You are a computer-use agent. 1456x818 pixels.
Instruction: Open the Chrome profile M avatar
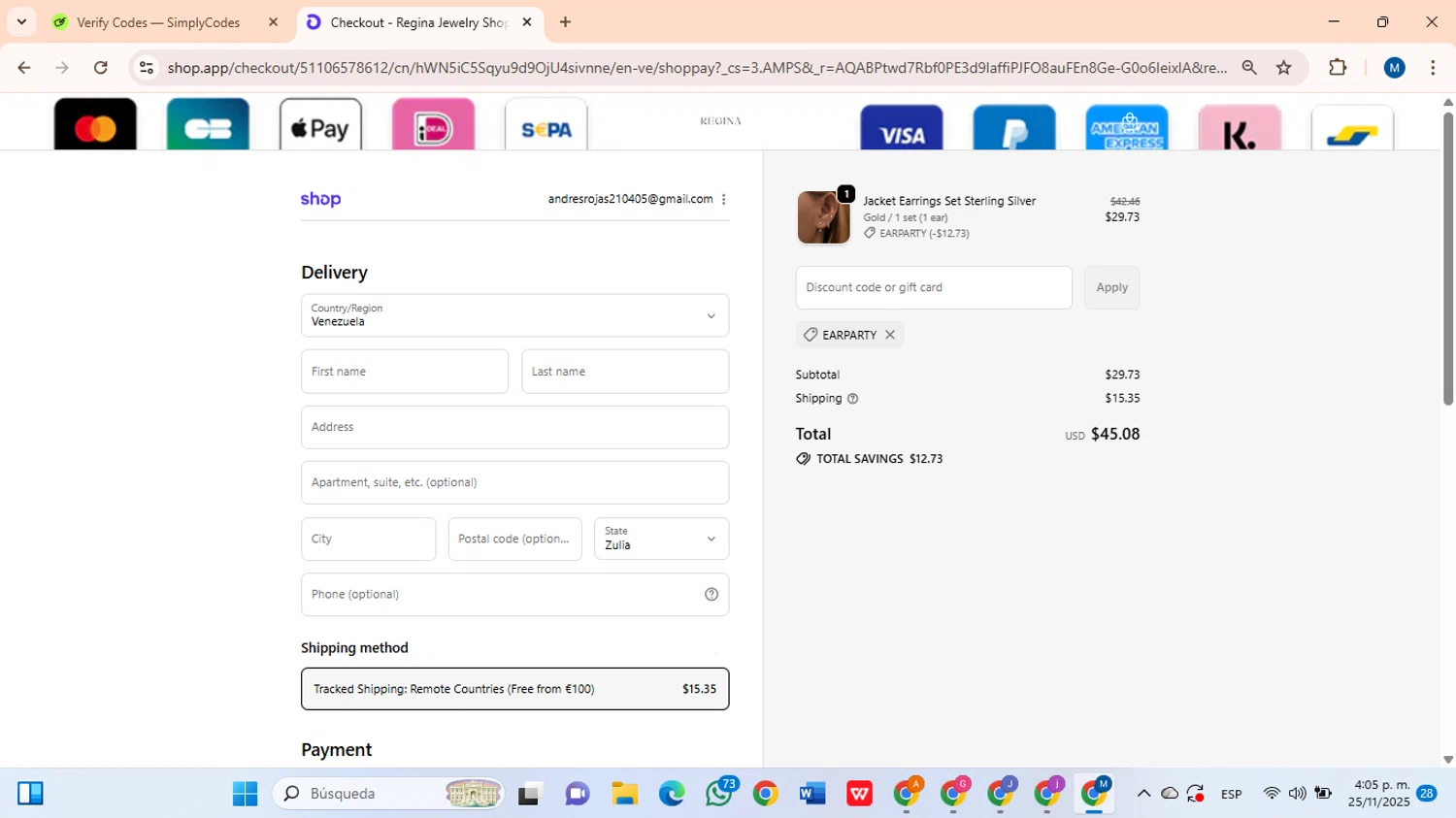pyautogui.click(x=1395, y=68)
